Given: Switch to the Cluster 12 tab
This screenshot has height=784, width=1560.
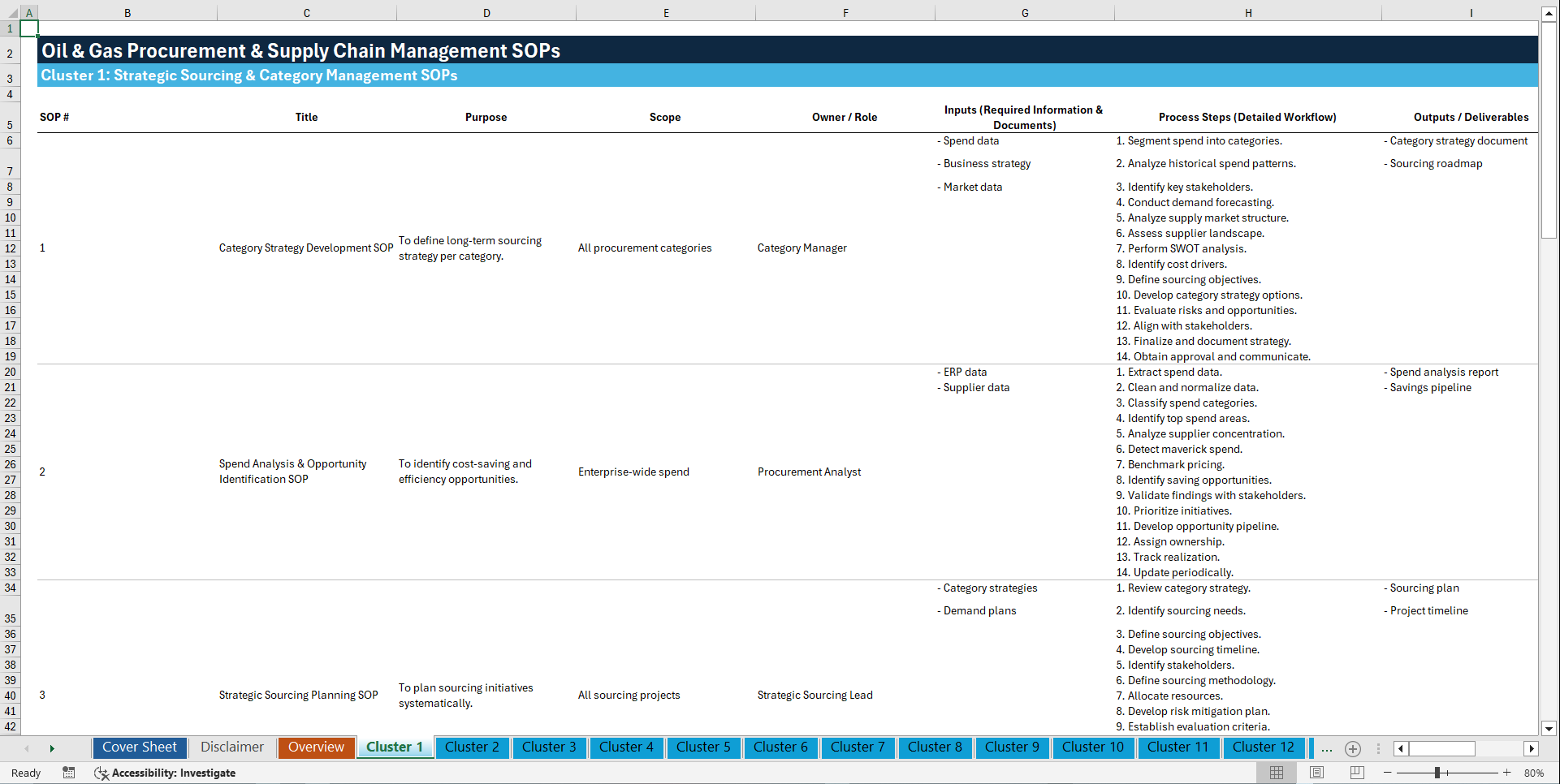Looking at the screenshot, I should 1264,747.
